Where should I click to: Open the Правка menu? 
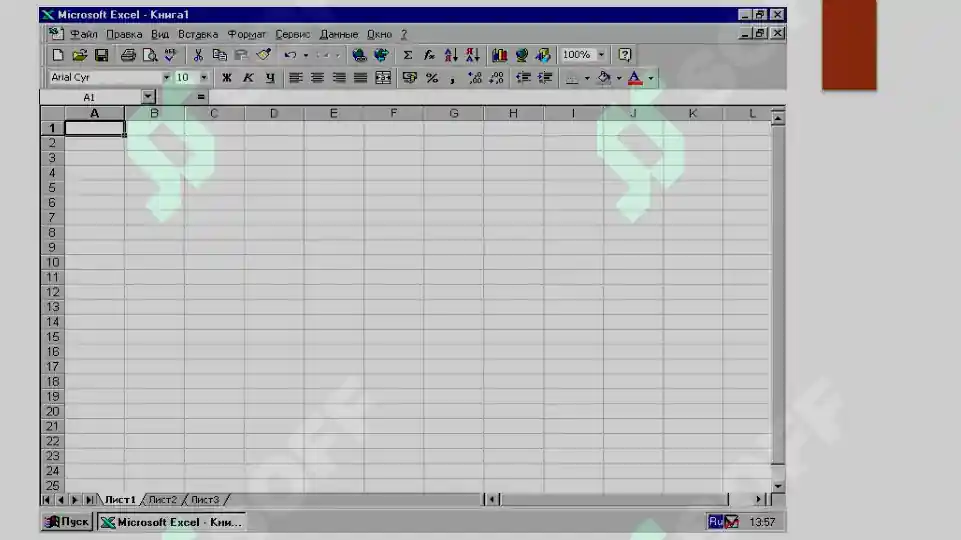pyautogui.click(x=124, y=34)
